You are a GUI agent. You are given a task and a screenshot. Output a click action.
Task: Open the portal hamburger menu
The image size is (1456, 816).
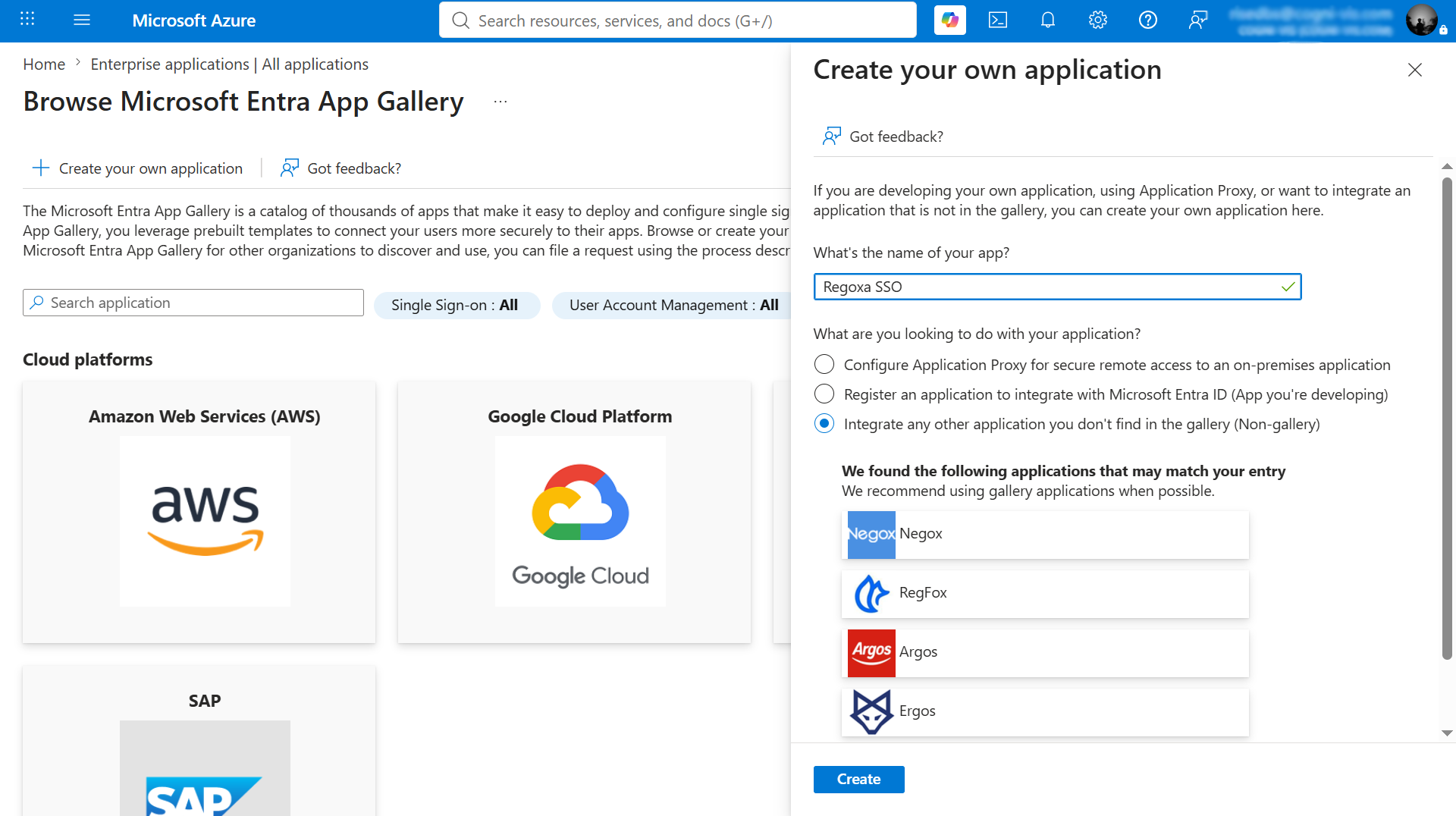[82, 20]
